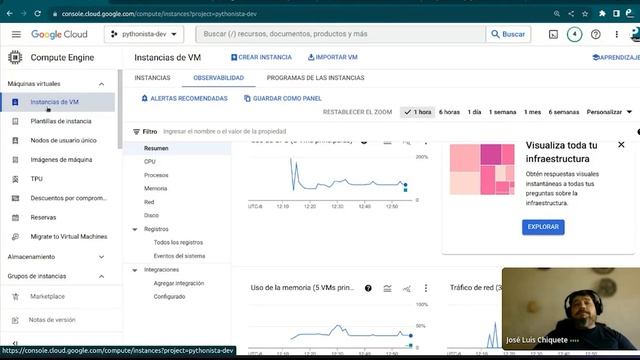640x360 pixels.
Task: Collapse the Grupos de instancias section
Action: click(x=101, y=276)
